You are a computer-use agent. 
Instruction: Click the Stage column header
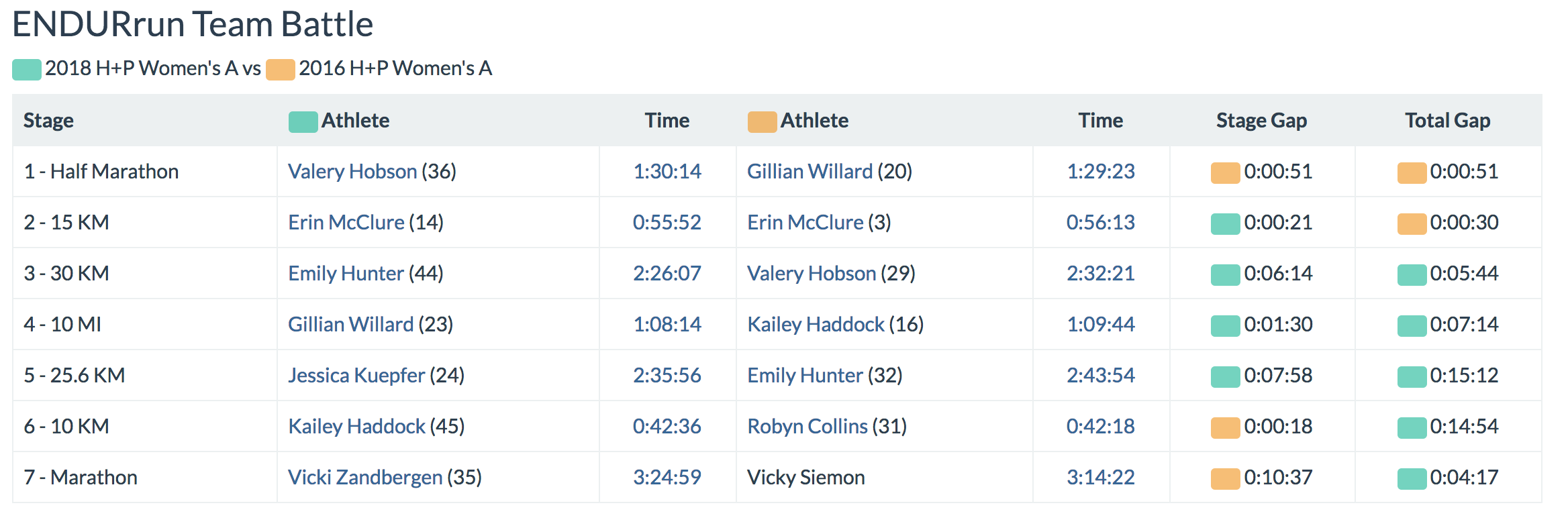pos(48,121)
